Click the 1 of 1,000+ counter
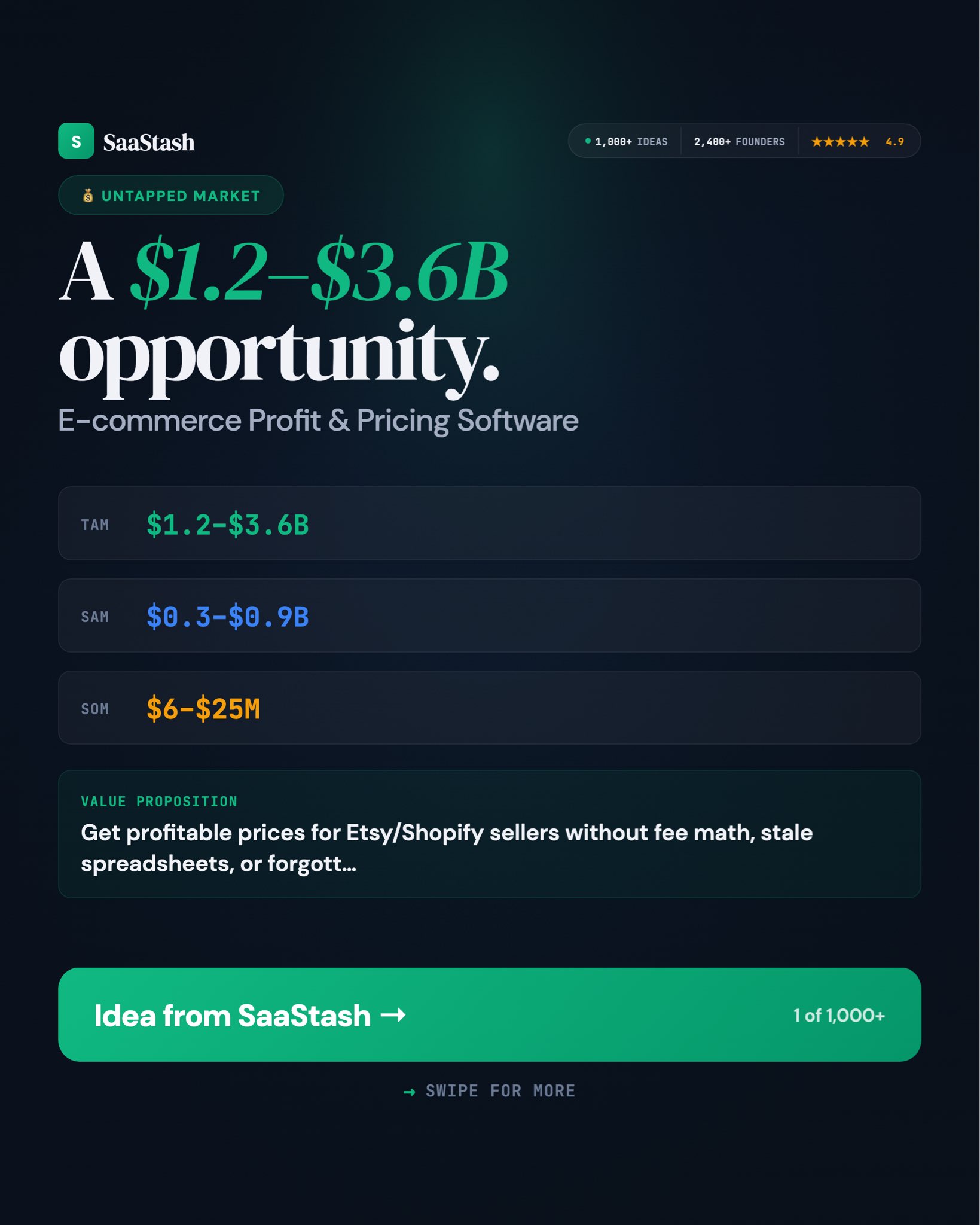 838,1015
